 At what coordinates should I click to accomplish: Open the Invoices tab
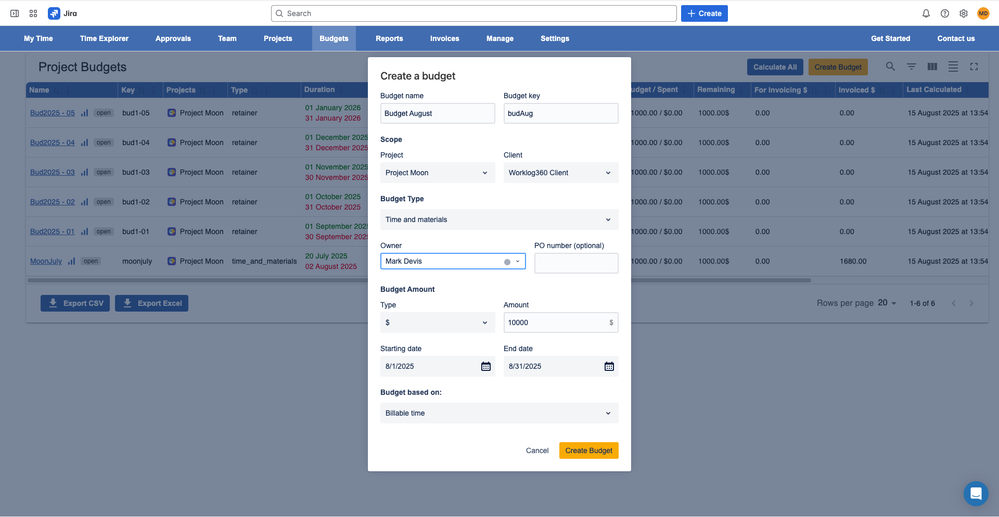[445, 38]
